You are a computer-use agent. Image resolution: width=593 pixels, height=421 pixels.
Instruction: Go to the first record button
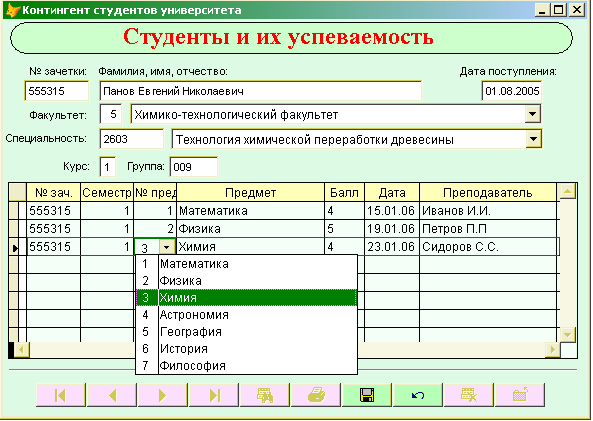tap(61, 395)
